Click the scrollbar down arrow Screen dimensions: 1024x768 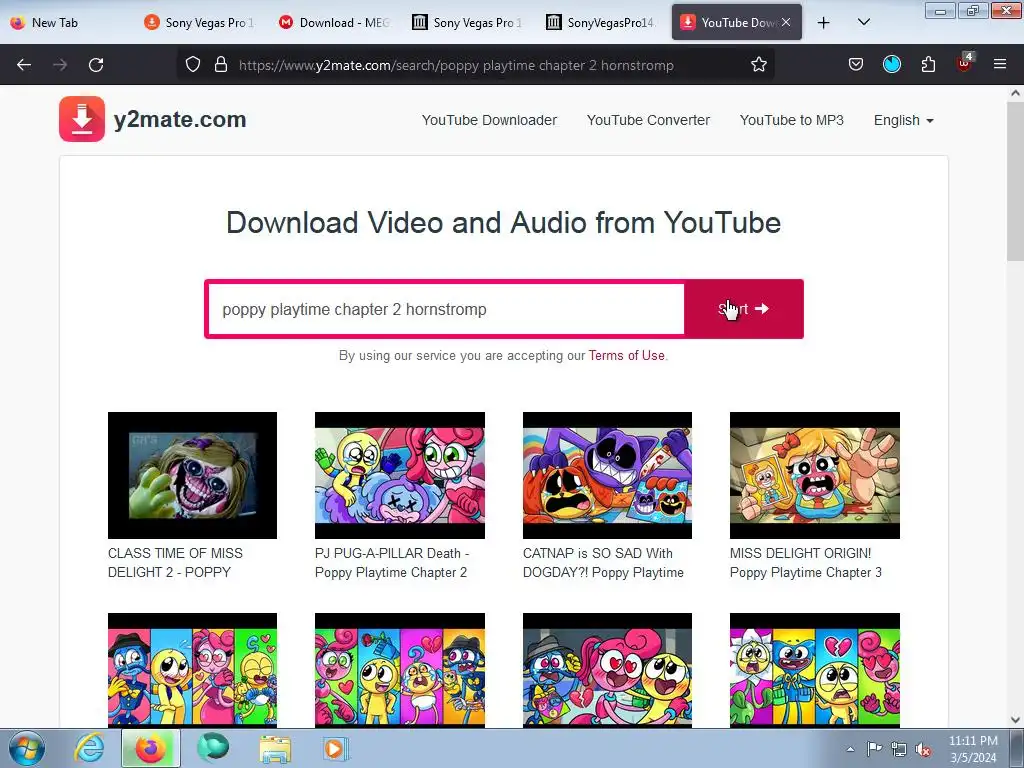(x=1015, y=719)
